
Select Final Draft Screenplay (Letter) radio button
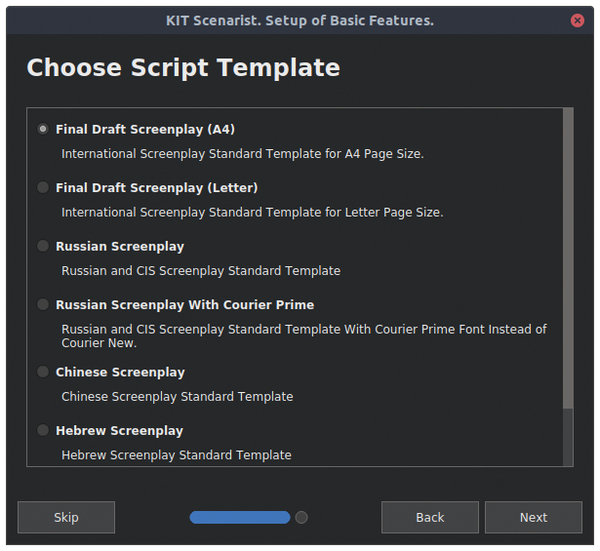point(43,187)
